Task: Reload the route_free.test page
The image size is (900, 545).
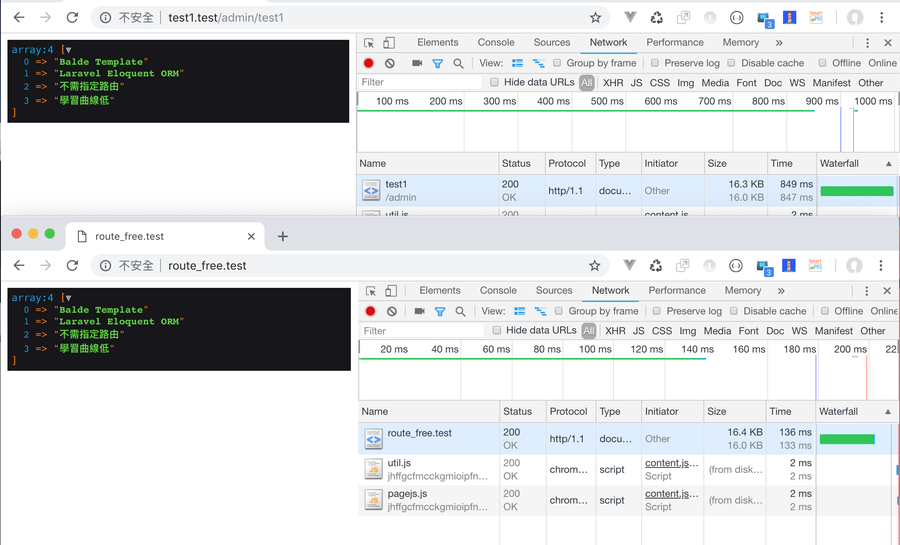Action: [72, 265]
